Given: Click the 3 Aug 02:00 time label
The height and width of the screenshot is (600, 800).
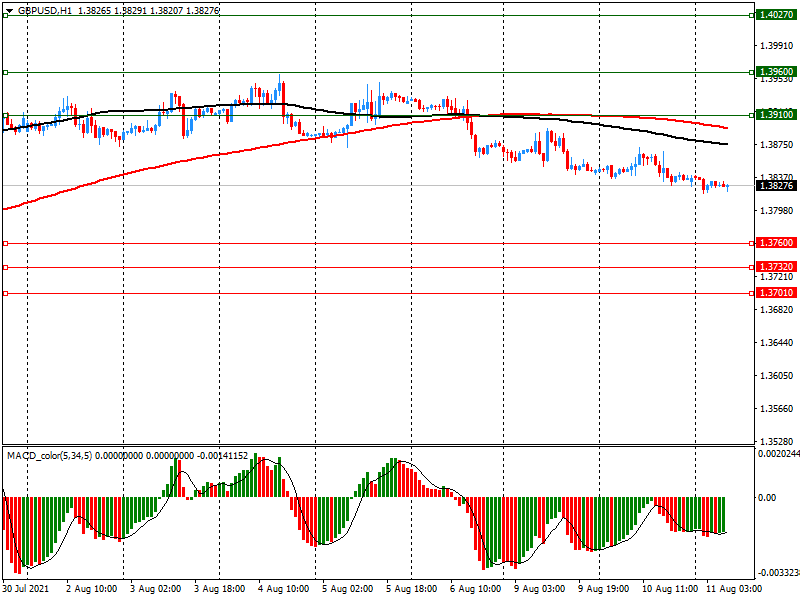Looking at the screenshot, I should pyautogui.click(x=156, y=588).
